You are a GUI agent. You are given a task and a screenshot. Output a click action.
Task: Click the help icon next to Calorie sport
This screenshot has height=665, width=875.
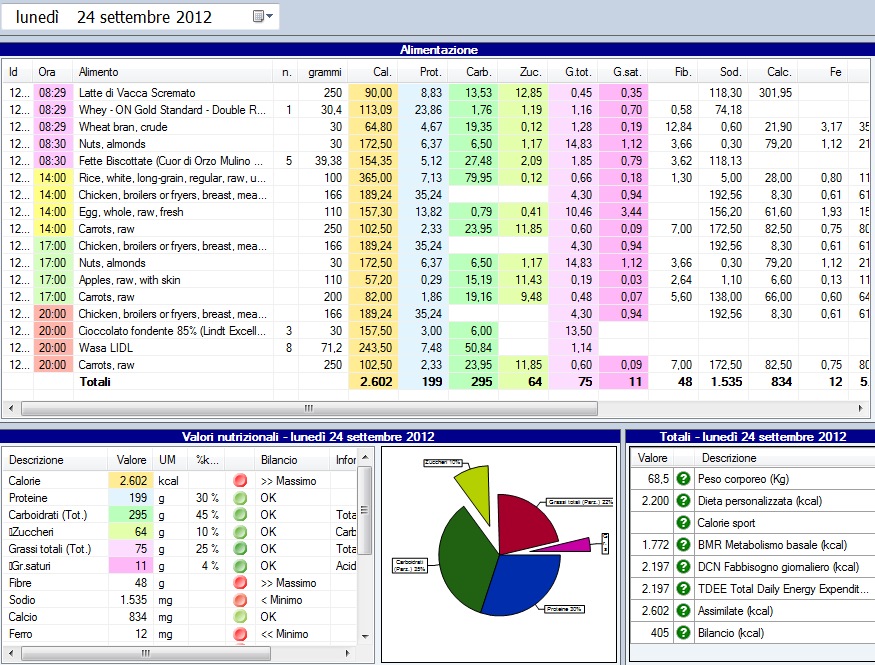tap(684, 523)
